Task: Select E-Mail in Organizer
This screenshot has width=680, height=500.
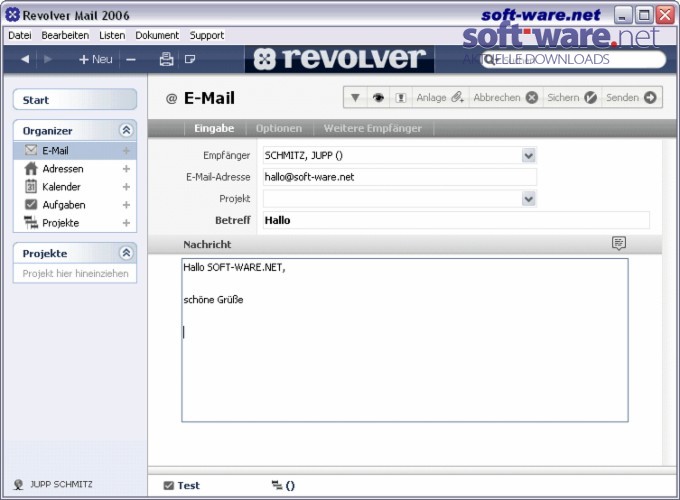Action: pyautogui.click(x=75, y=150)
